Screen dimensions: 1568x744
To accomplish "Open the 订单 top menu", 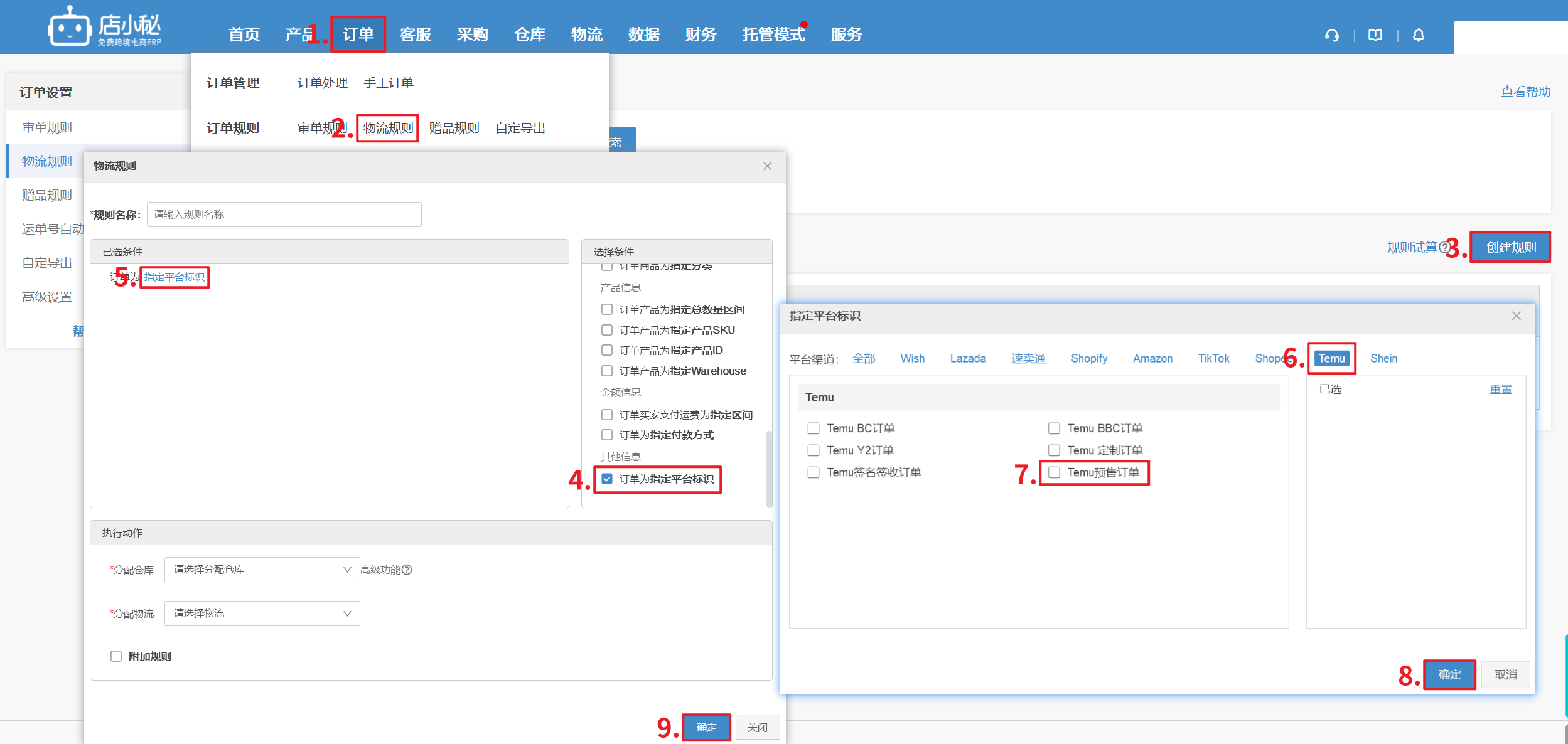I will [x=358, y=35].
